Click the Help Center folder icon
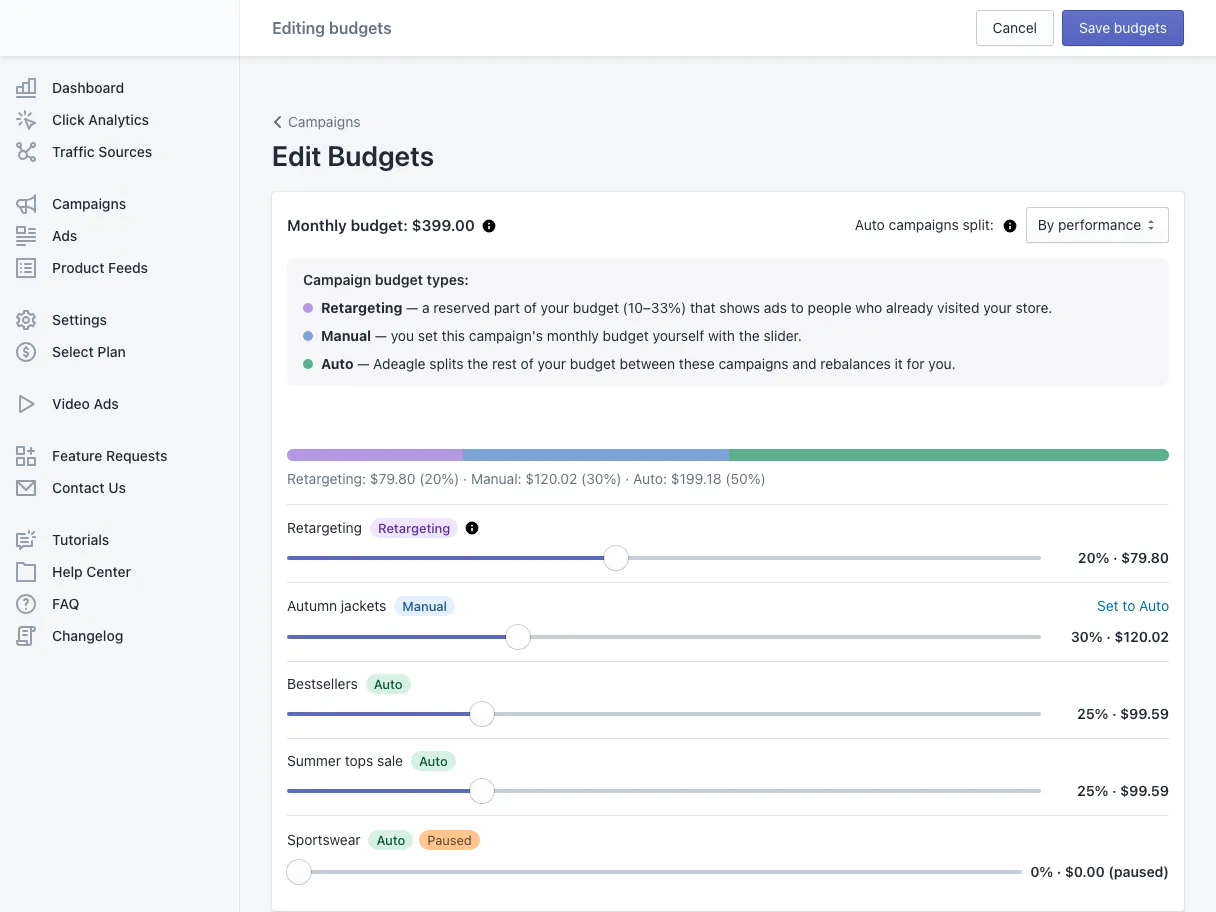This screenshot has height=912, width=1216. coord(26,572)
